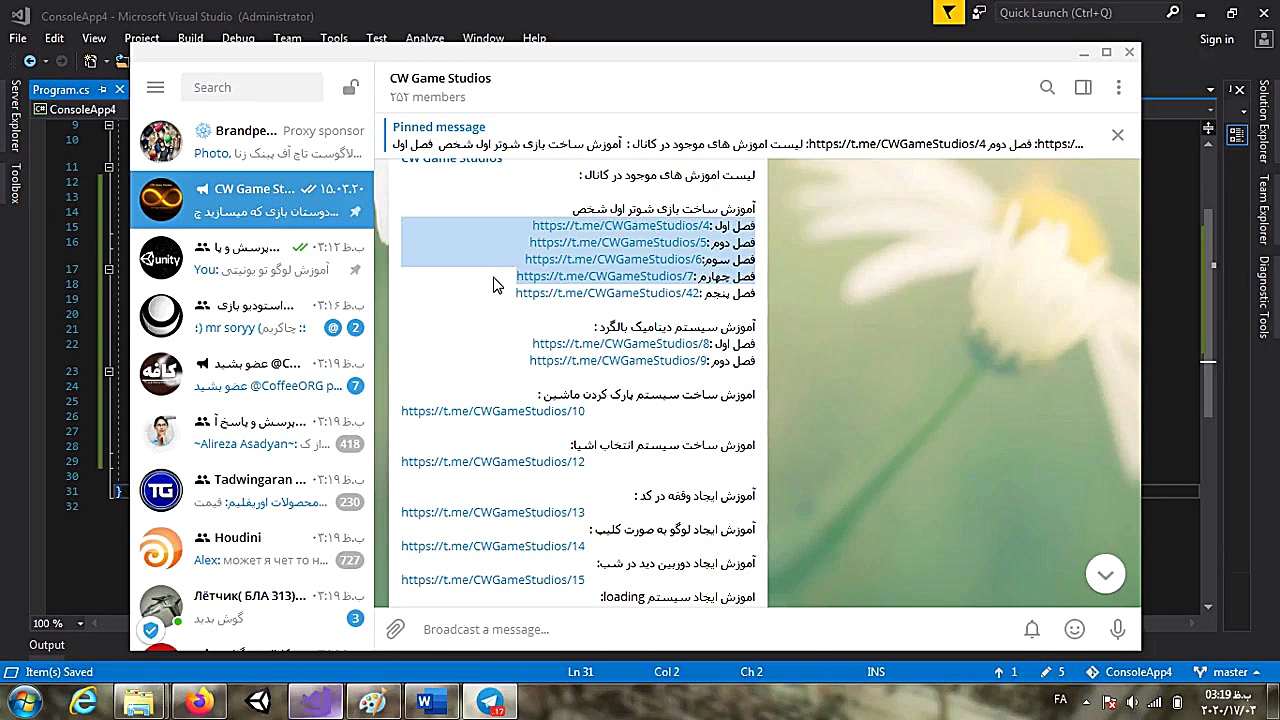The height and width of the screenshot is (720, 1280).
Task: Click Sign in in Visual Studio
Action: coord(1217,39)
